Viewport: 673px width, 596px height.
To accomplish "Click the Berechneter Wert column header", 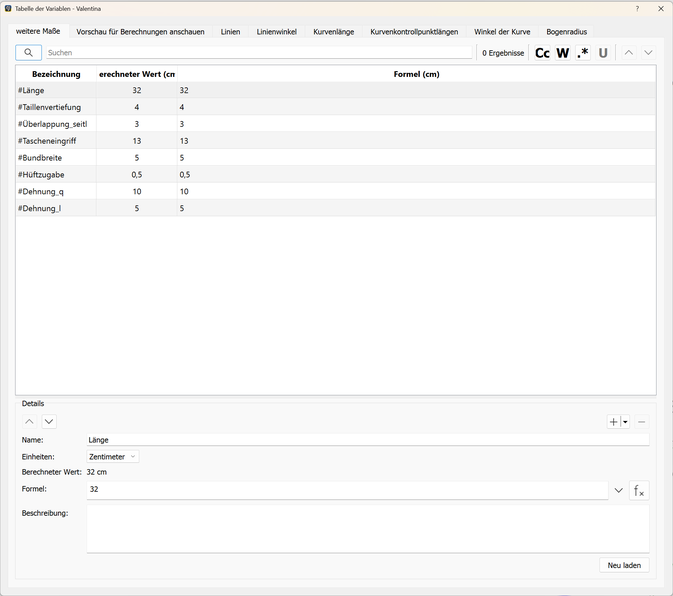I will pos(136,74).
